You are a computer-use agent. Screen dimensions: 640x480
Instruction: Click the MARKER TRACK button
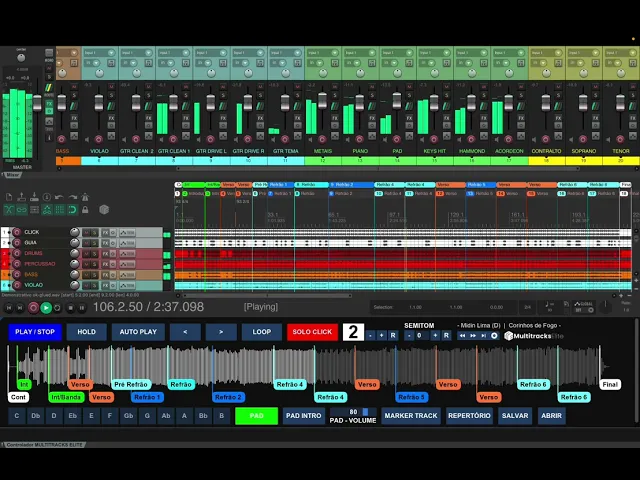click(411, 416)
